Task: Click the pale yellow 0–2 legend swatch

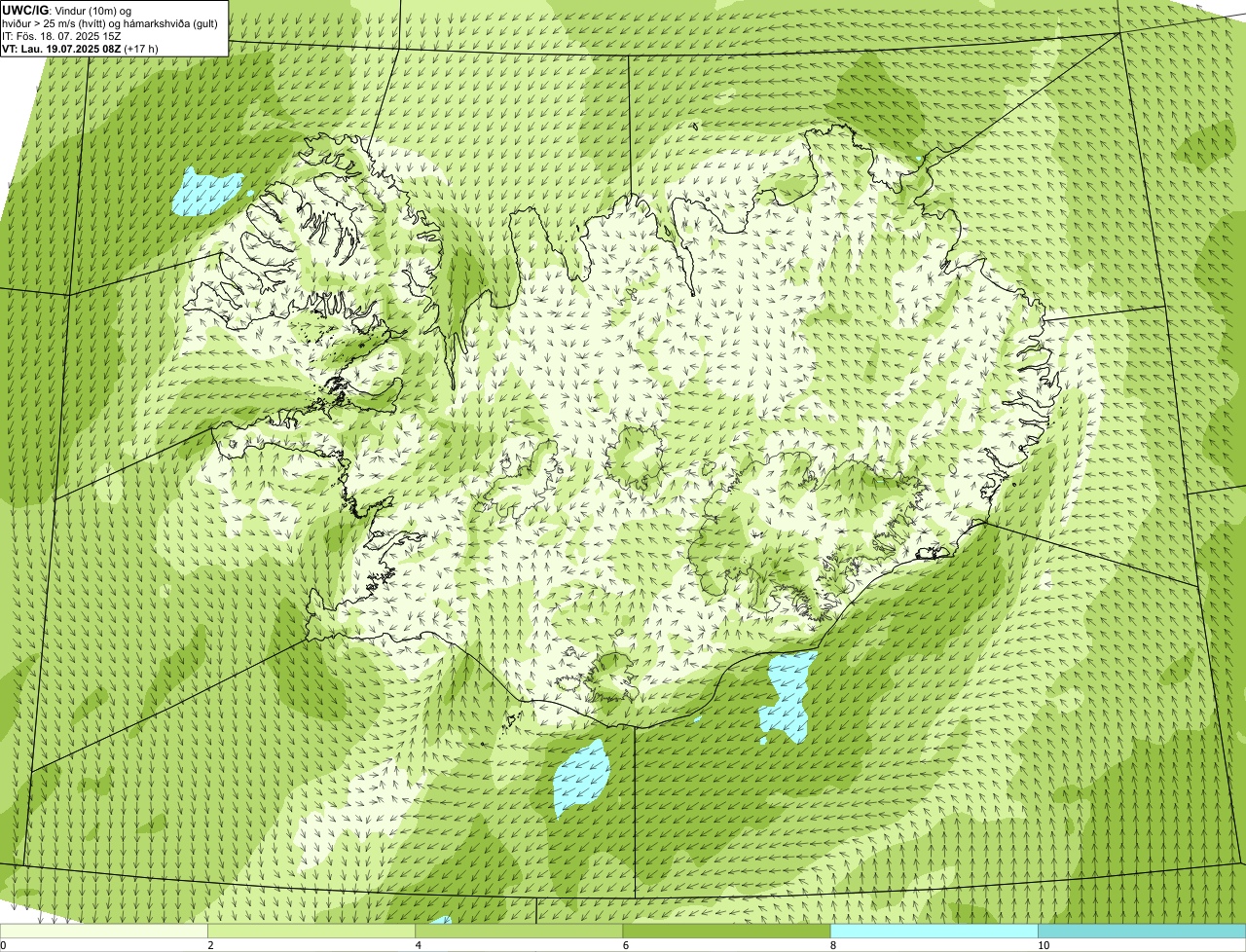Action: pos(103,932)
